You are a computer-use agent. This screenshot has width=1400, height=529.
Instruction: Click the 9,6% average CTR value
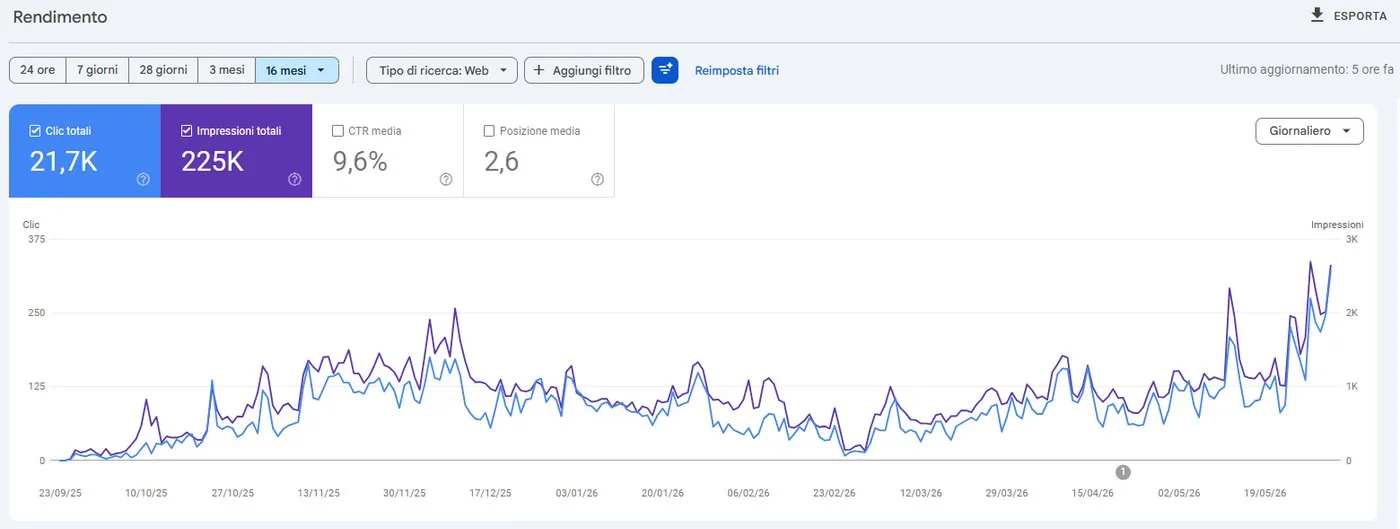(x=360, y=162)
